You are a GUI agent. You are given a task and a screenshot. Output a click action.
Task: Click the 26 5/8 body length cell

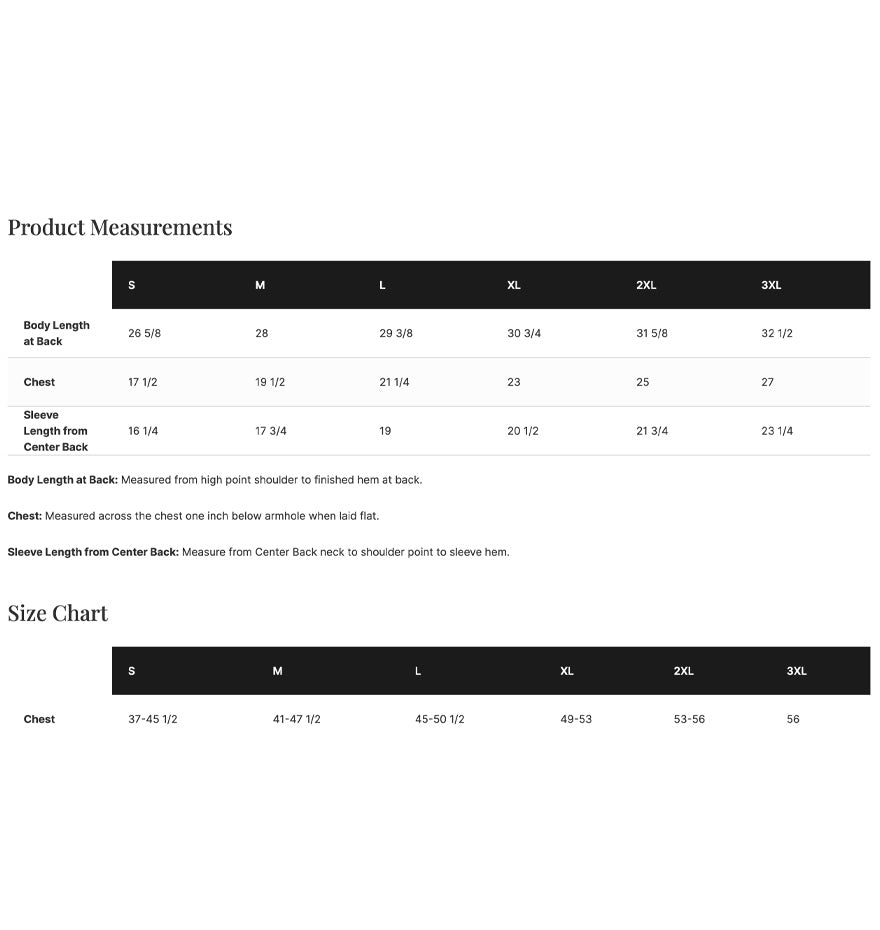(144, 333)
